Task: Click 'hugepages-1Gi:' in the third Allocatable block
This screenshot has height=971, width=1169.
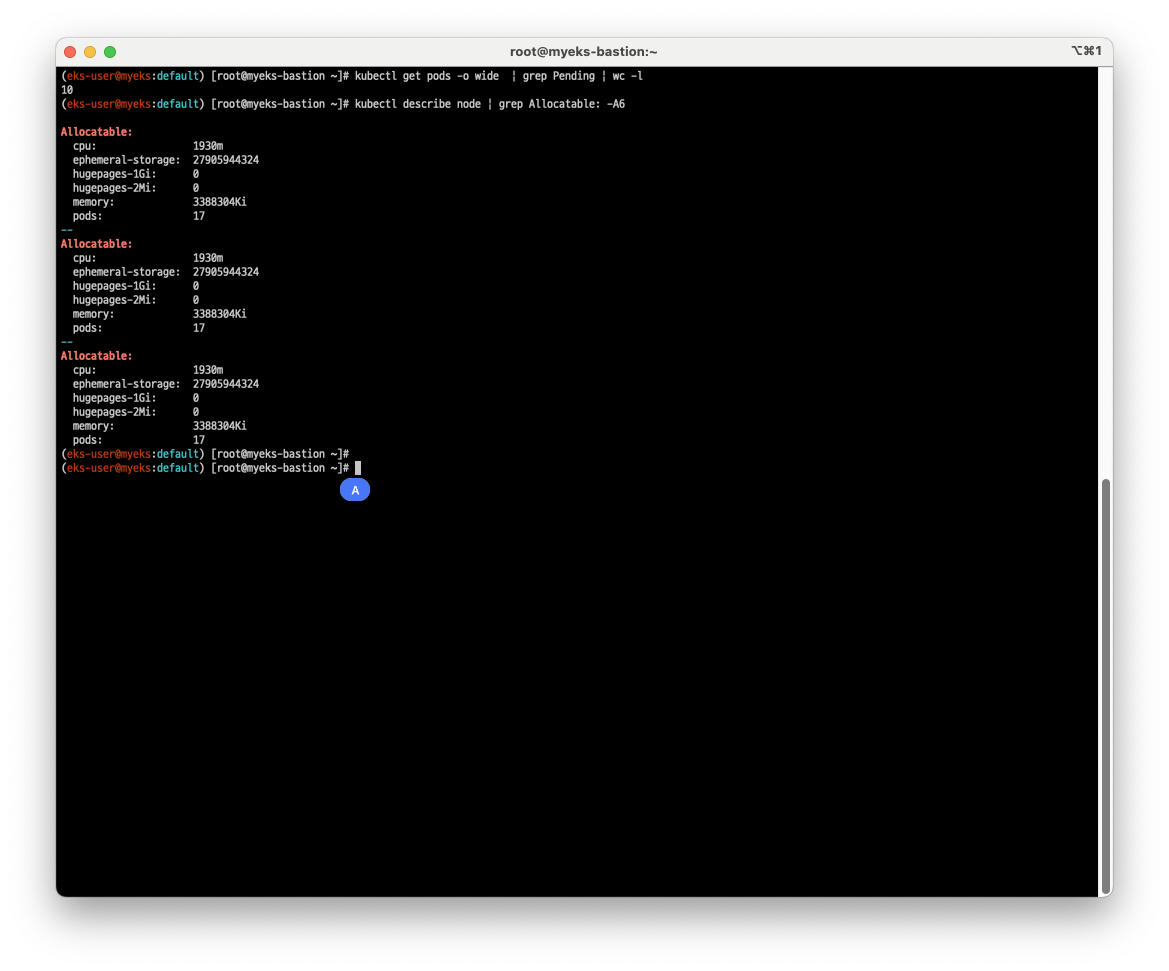Action: tap(114, 398)
